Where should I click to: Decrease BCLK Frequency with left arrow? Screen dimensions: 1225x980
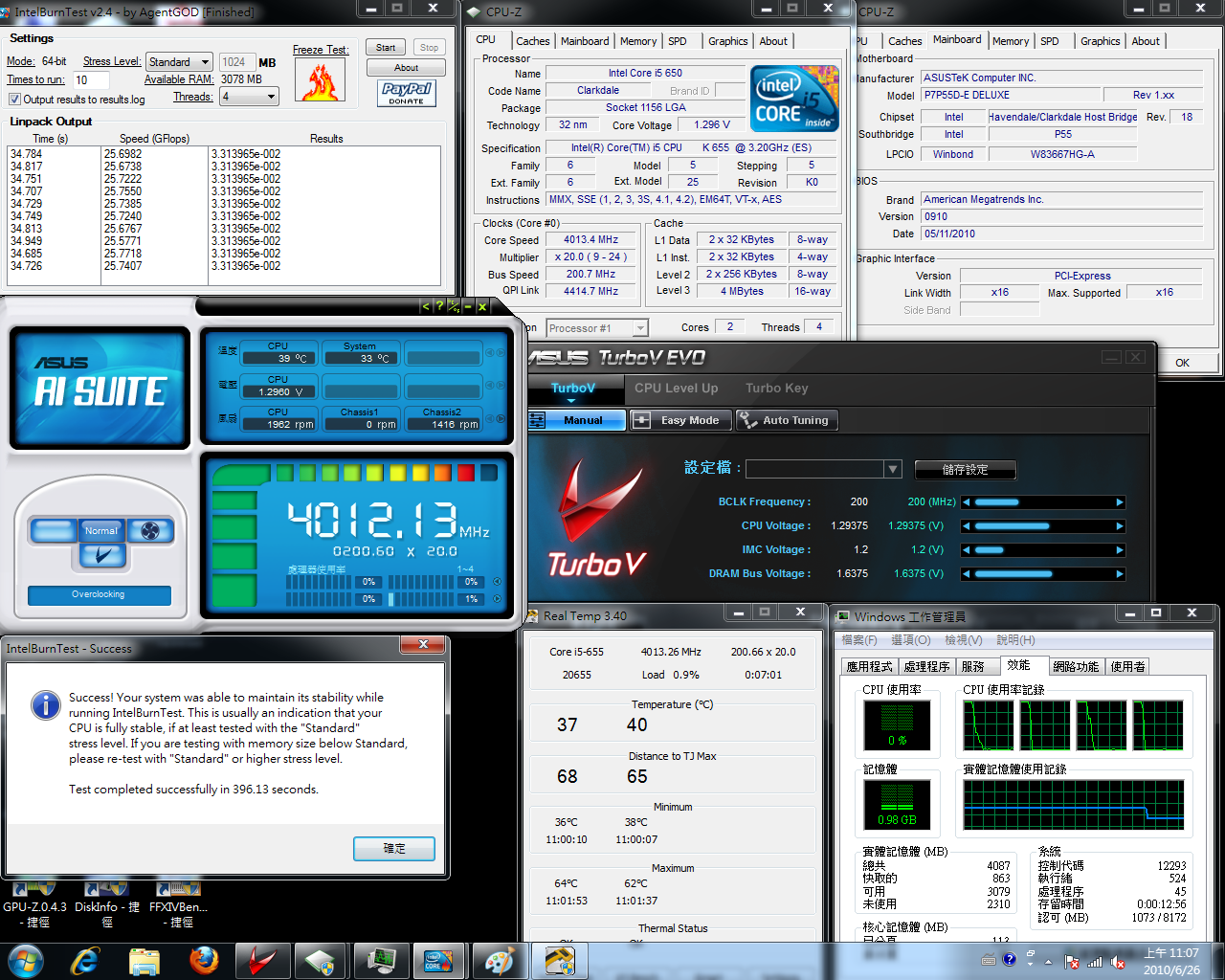[967, 502]
